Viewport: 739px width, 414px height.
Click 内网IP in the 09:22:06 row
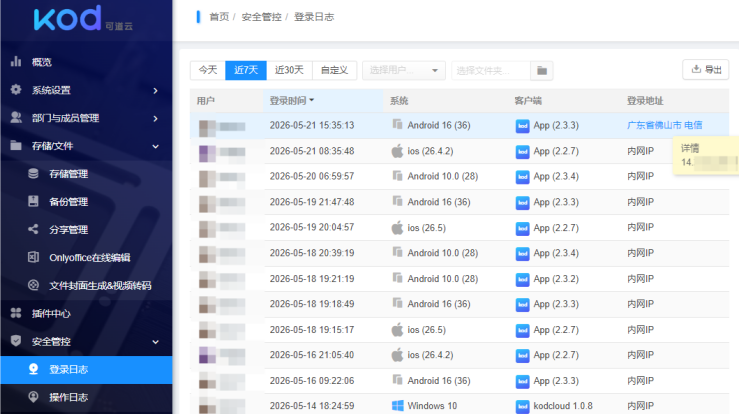tap(640, 381)
